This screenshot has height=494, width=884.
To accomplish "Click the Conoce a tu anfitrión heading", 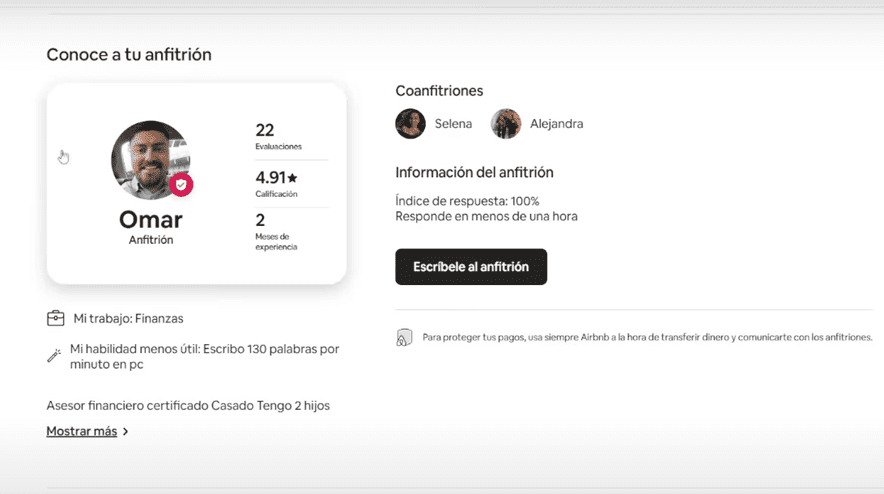I will tap(129, 54).
